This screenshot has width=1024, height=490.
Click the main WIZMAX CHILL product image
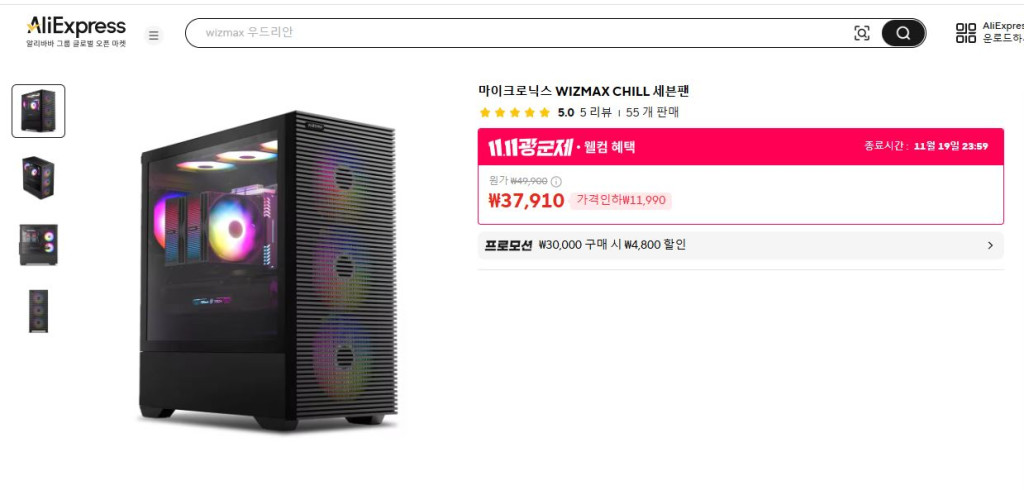268,270
